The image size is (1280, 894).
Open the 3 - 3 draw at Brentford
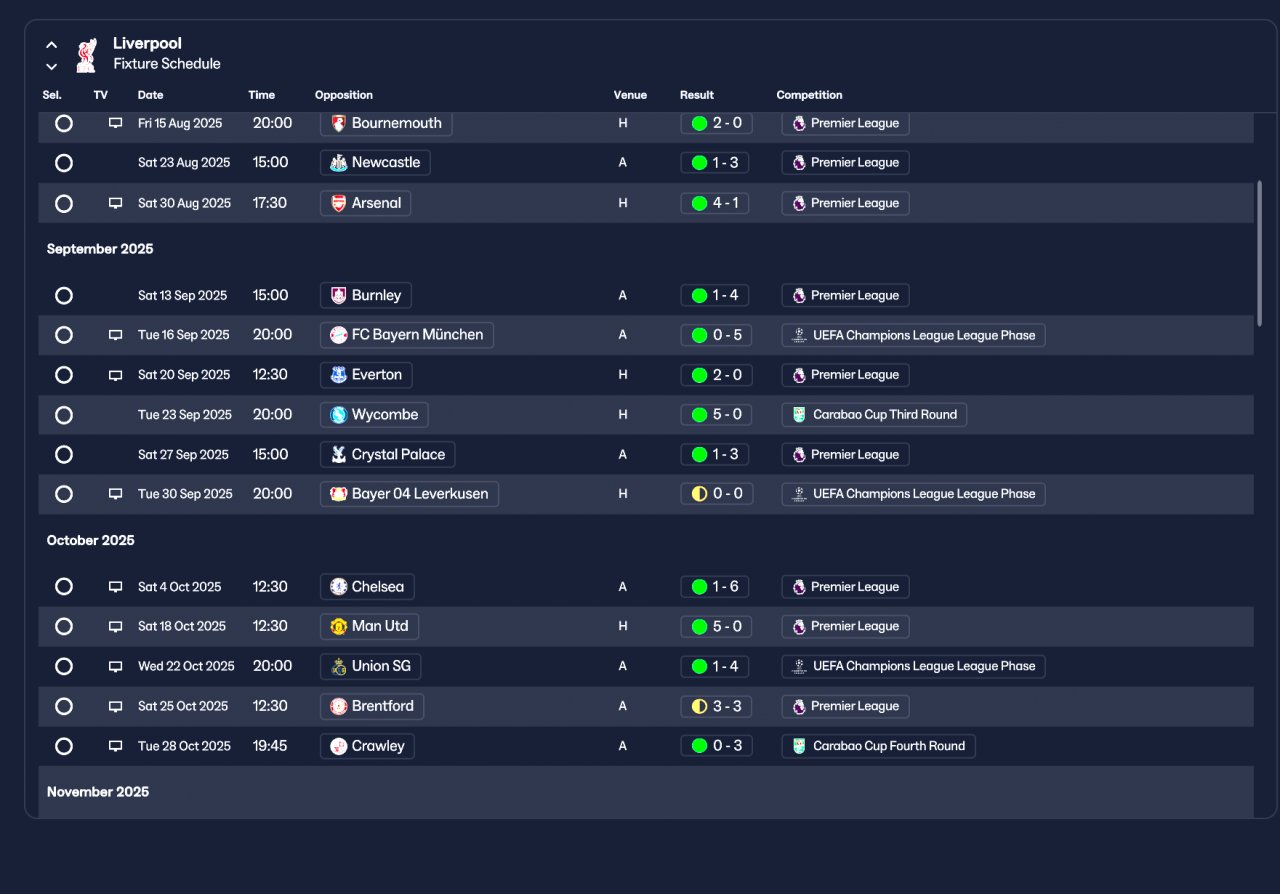click(716, 706)
